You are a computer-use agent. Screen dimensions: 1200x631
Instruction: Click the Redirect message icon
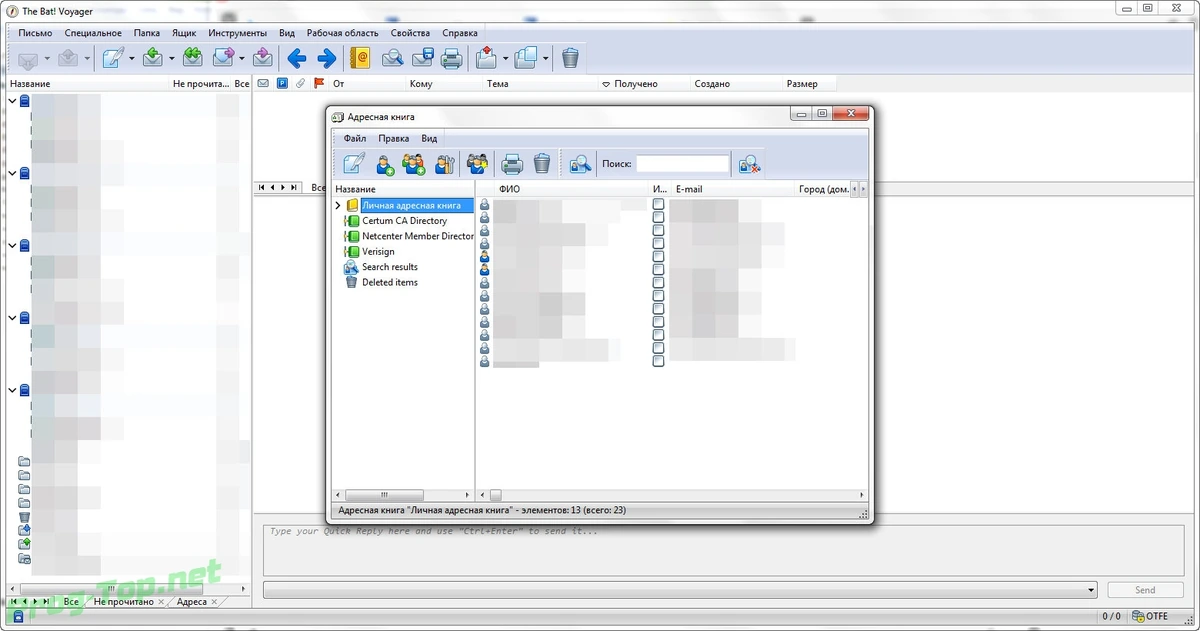pyautogui.click(x=263, y=58)
